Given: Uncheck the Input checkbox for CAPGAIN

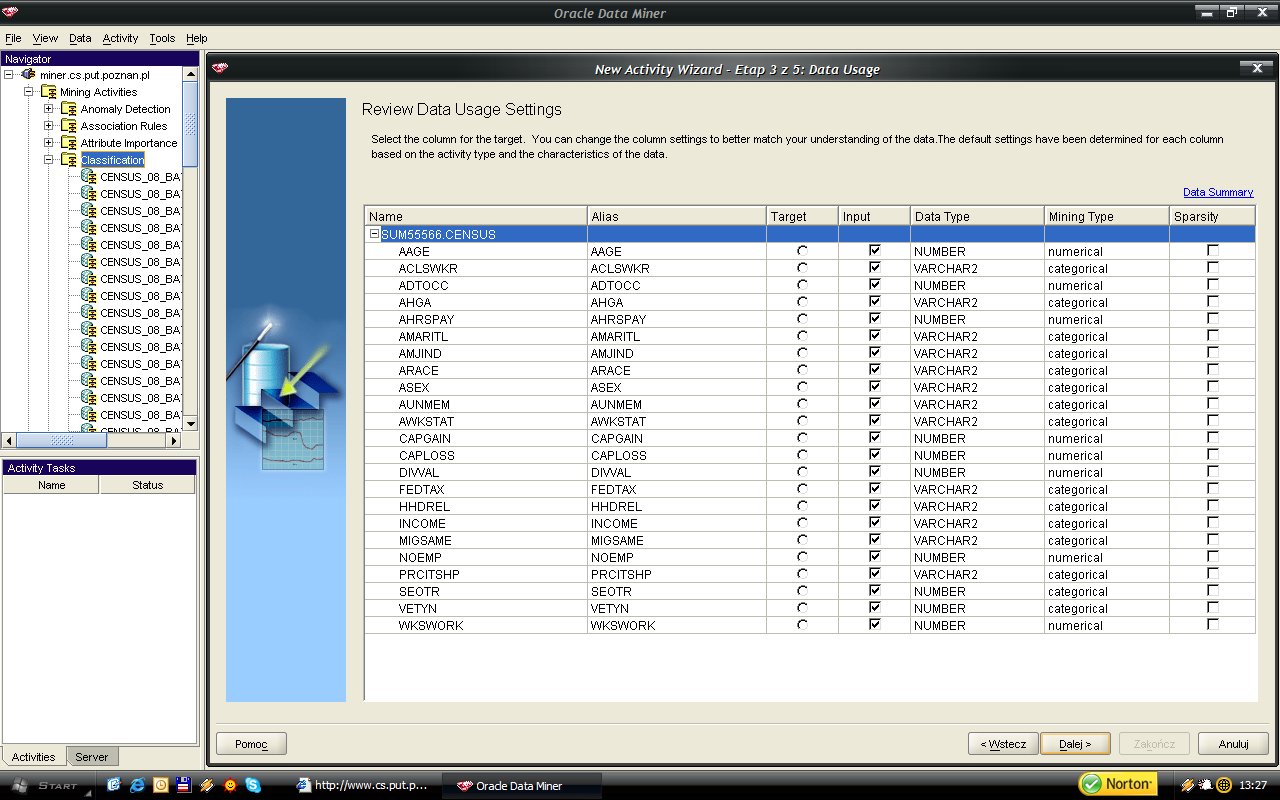Looking at the screenshot, I should click(x=875, y=438).
